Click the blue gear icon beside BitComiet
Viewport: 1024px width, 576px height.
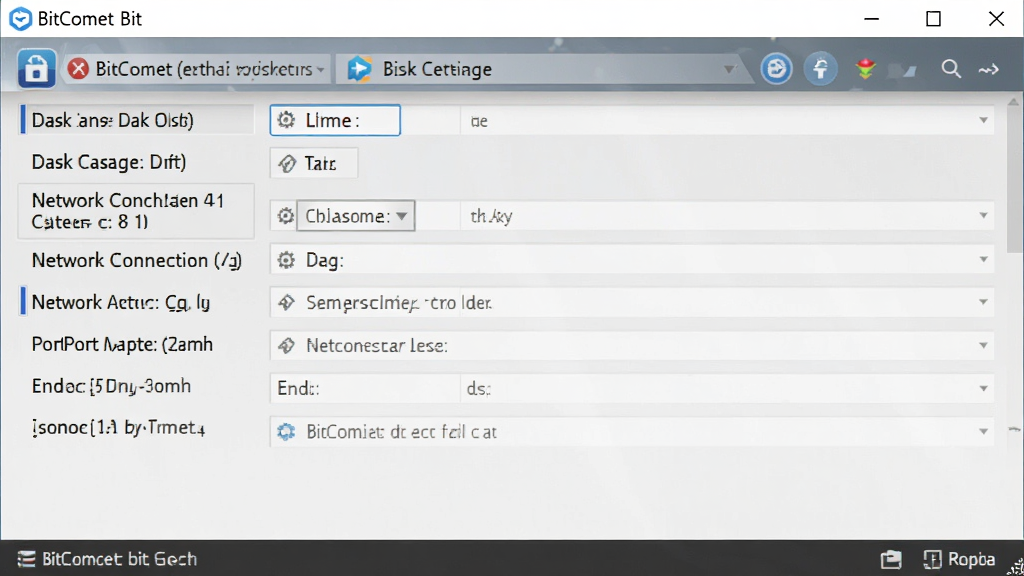click(286, 432)
